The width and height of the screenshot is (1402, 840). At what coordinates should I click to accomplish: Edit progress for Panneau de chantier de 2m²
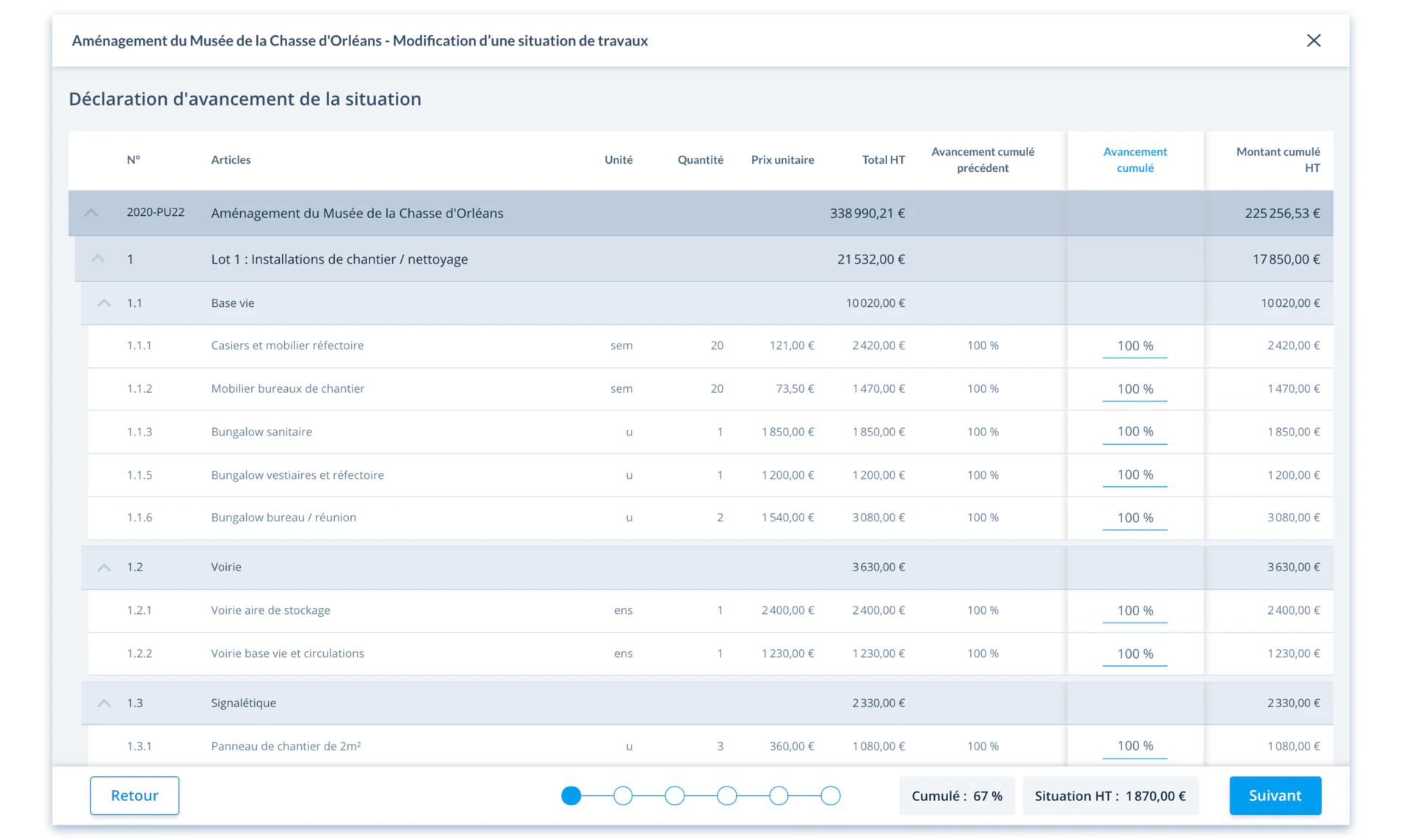1135,746
